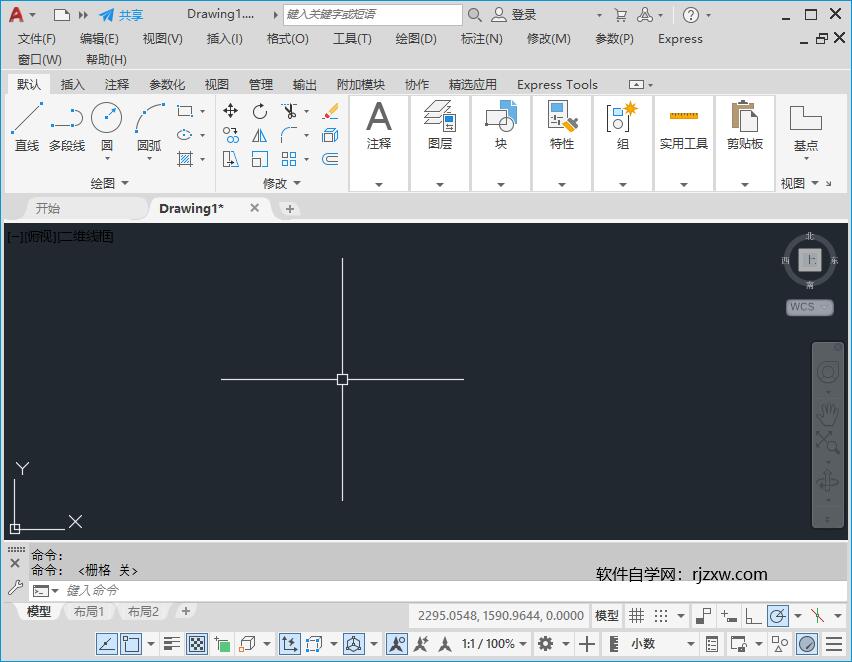Viewport: 852px width, 662px height.
Task: Toggle grid display in status bar
Action: 636,616
